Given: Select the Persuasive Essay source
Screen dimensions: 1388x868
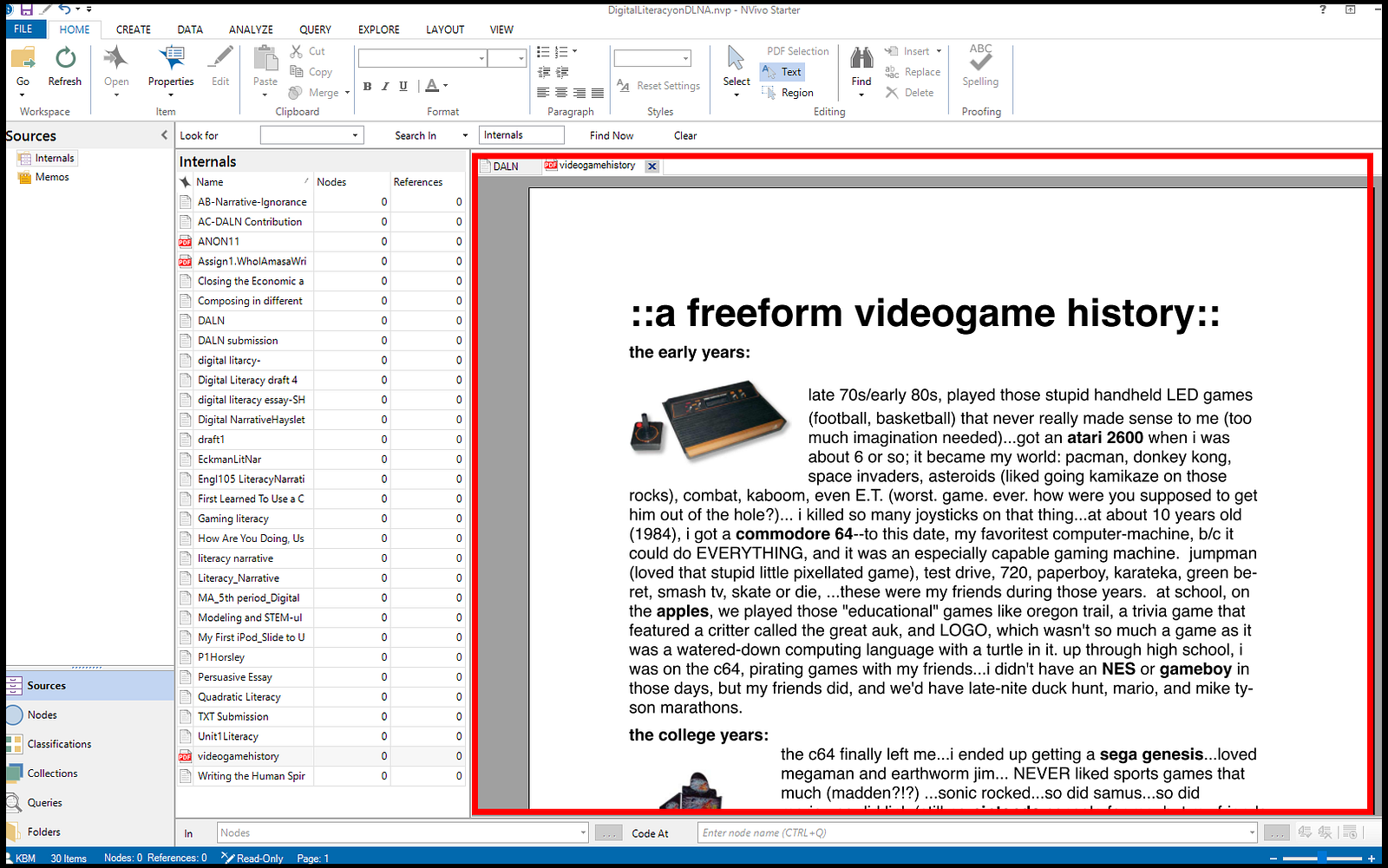Looking at the screenshot, I should [235, 677].
